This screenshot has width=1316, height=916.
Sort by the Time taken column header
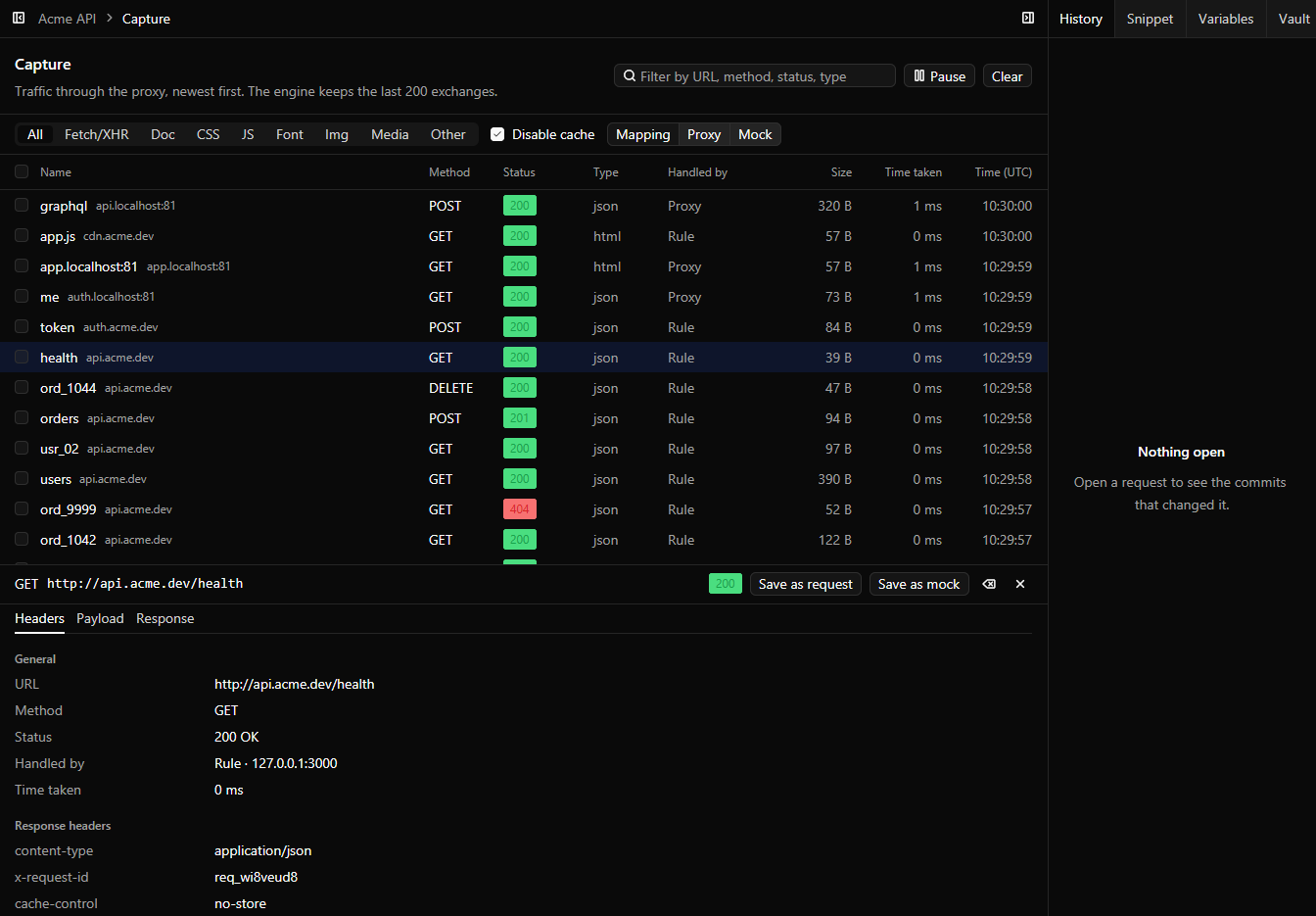914,172
